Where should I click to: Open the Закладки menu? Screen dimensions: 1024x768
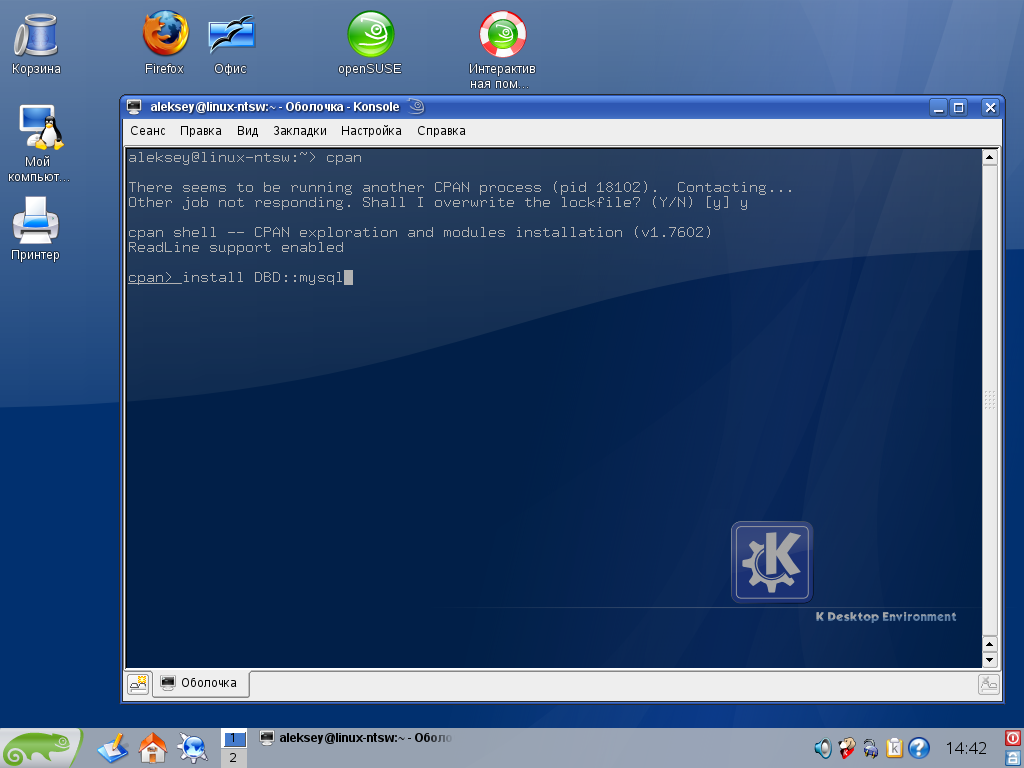click(x=300, y=131)
